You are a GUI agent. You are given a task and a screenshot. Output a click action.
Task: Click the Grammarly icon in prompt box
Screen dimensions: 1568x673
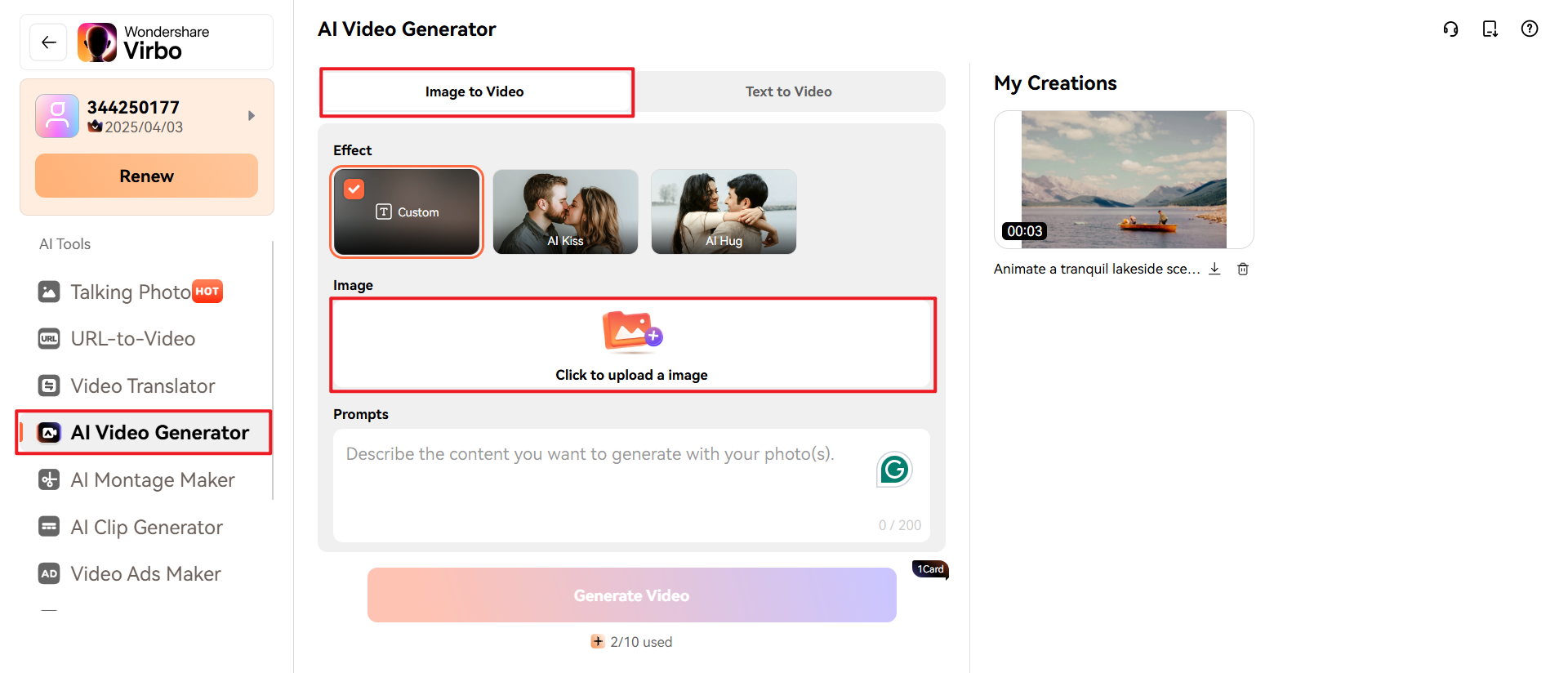pos(894,469)
